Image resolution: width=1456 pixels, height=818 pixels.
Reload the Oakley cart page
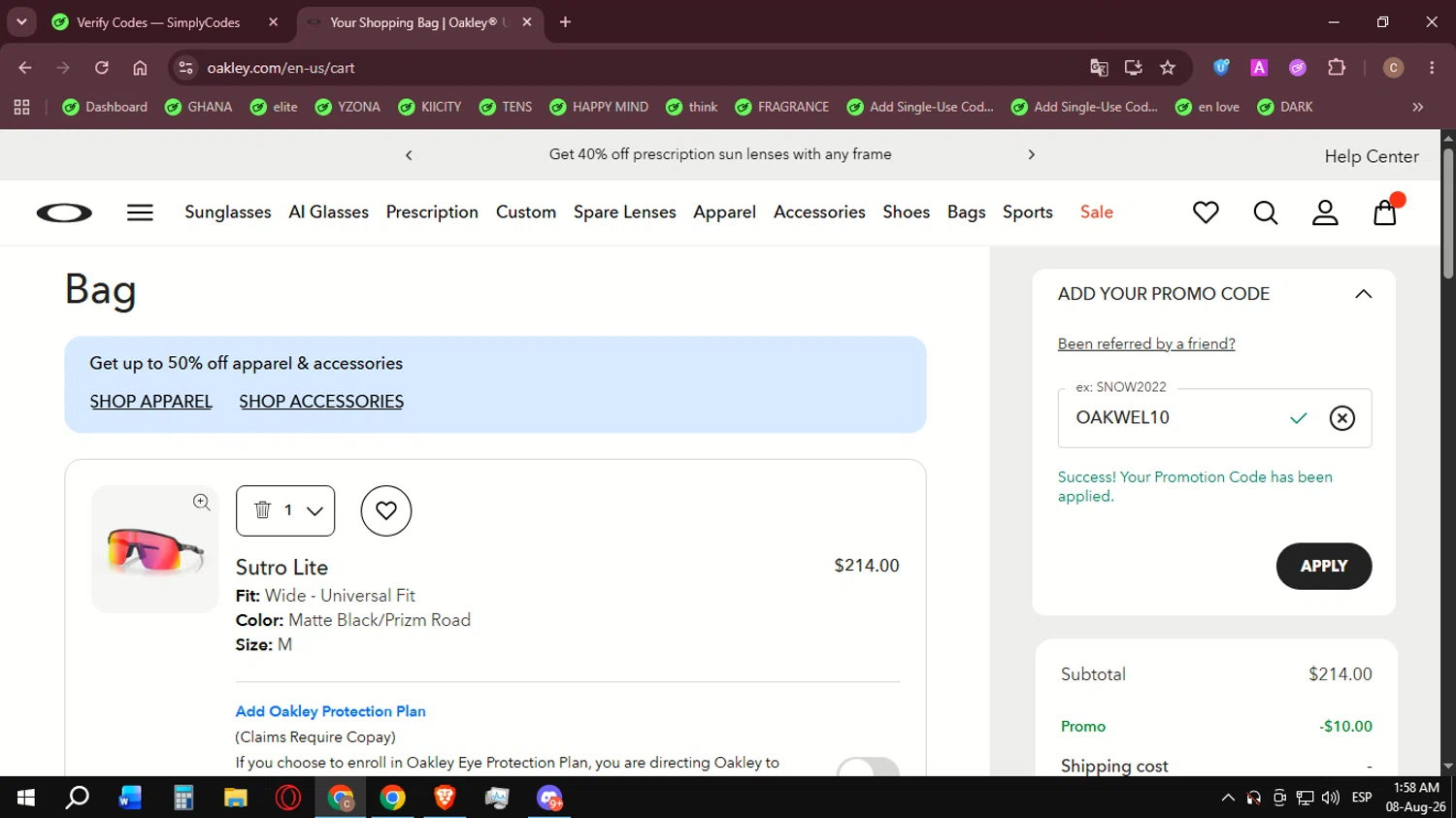point(102,68)
